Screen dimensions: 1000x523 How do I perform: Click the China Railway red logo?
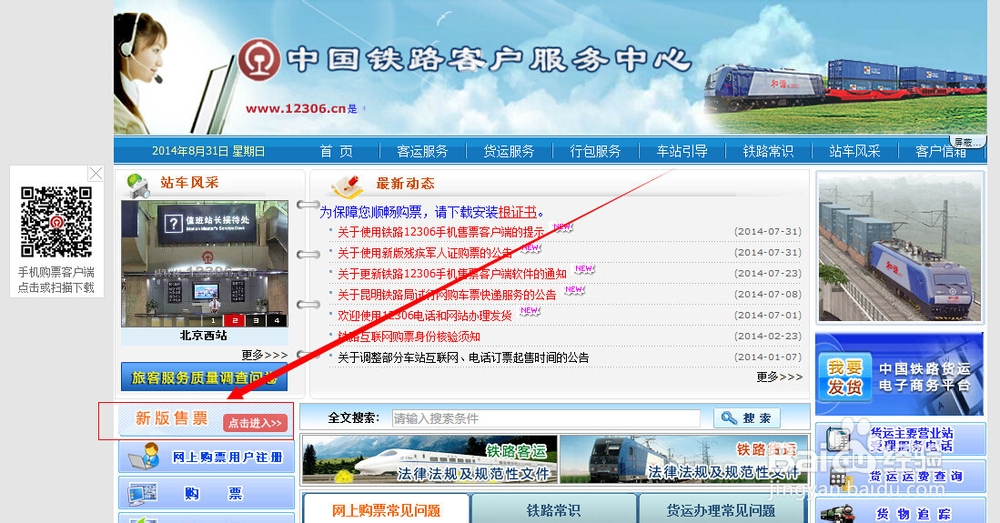(260, 59)
